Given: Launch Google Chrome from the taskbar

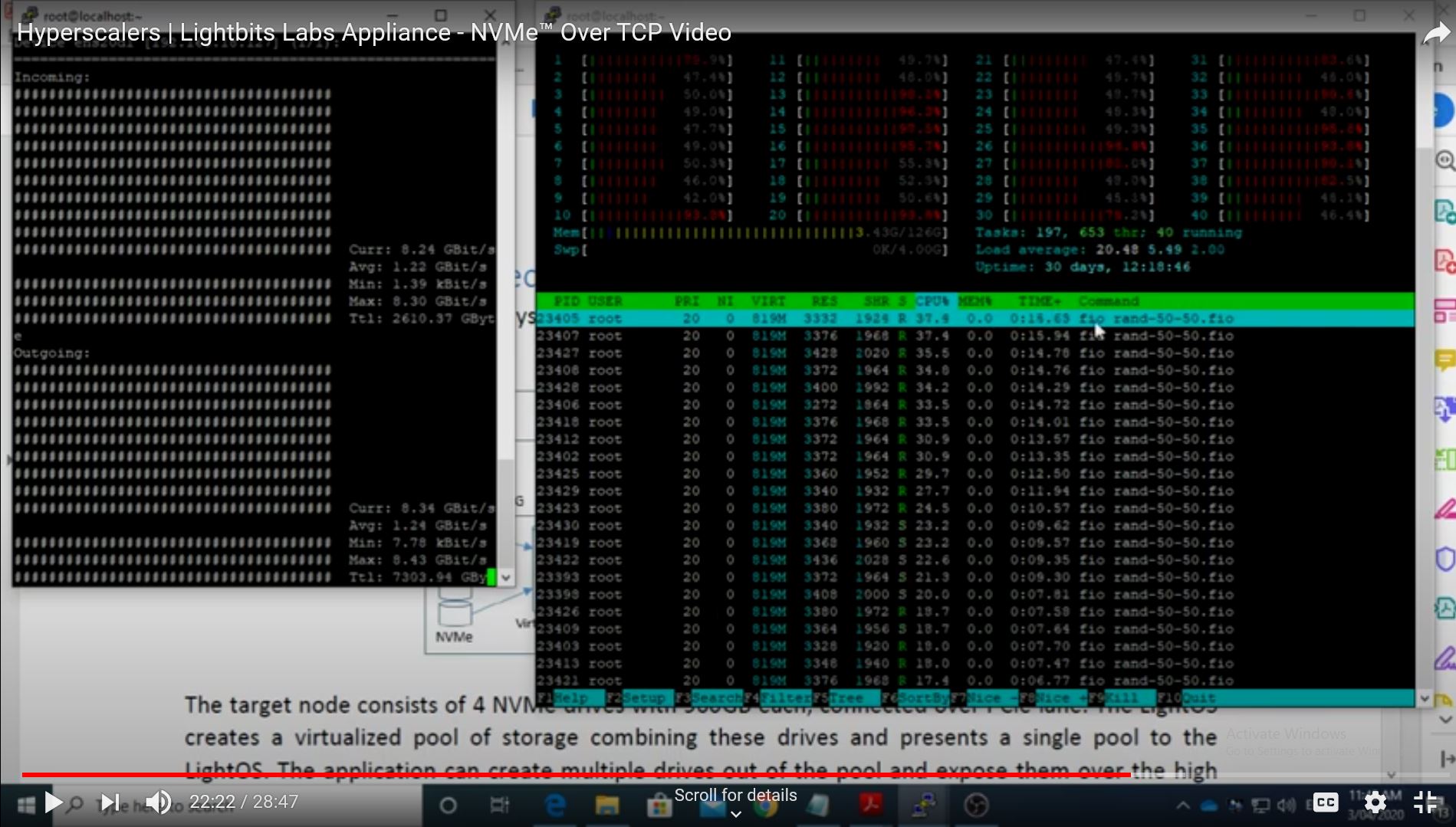Looking at the screenshot, I should click(765, 807).
